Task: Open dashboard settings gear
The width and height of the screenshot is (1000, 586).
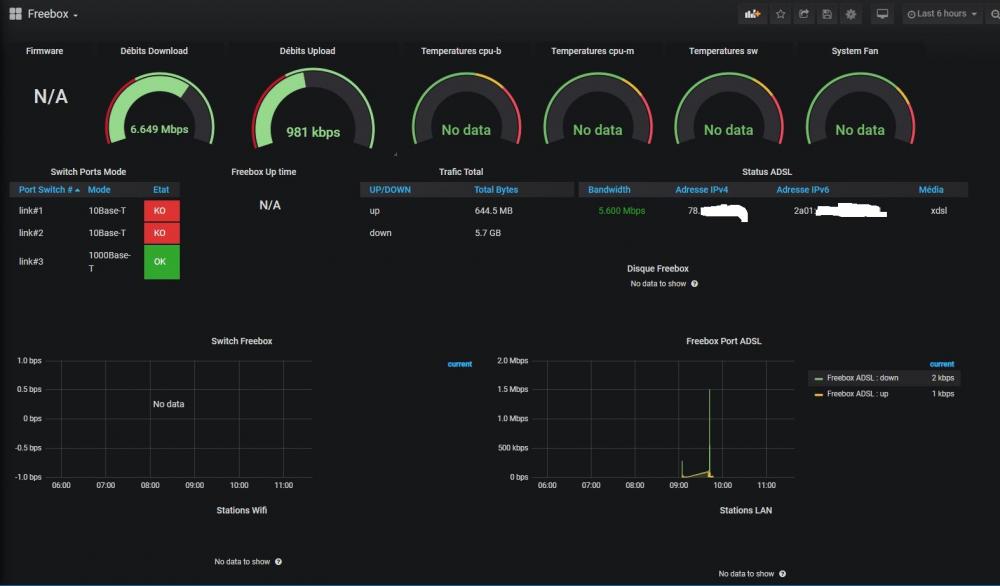Action: [x=851, y=14]
